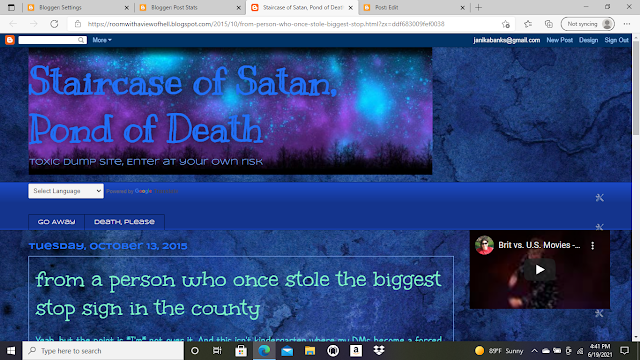Viewport: 640px width, 360px height.
Task: Click the Blogger navbar search field
Action: (48, 40)
